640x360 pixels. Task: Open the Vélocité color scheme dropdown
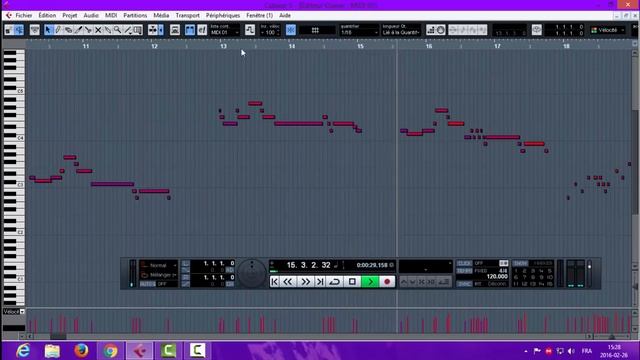(608, 30)
